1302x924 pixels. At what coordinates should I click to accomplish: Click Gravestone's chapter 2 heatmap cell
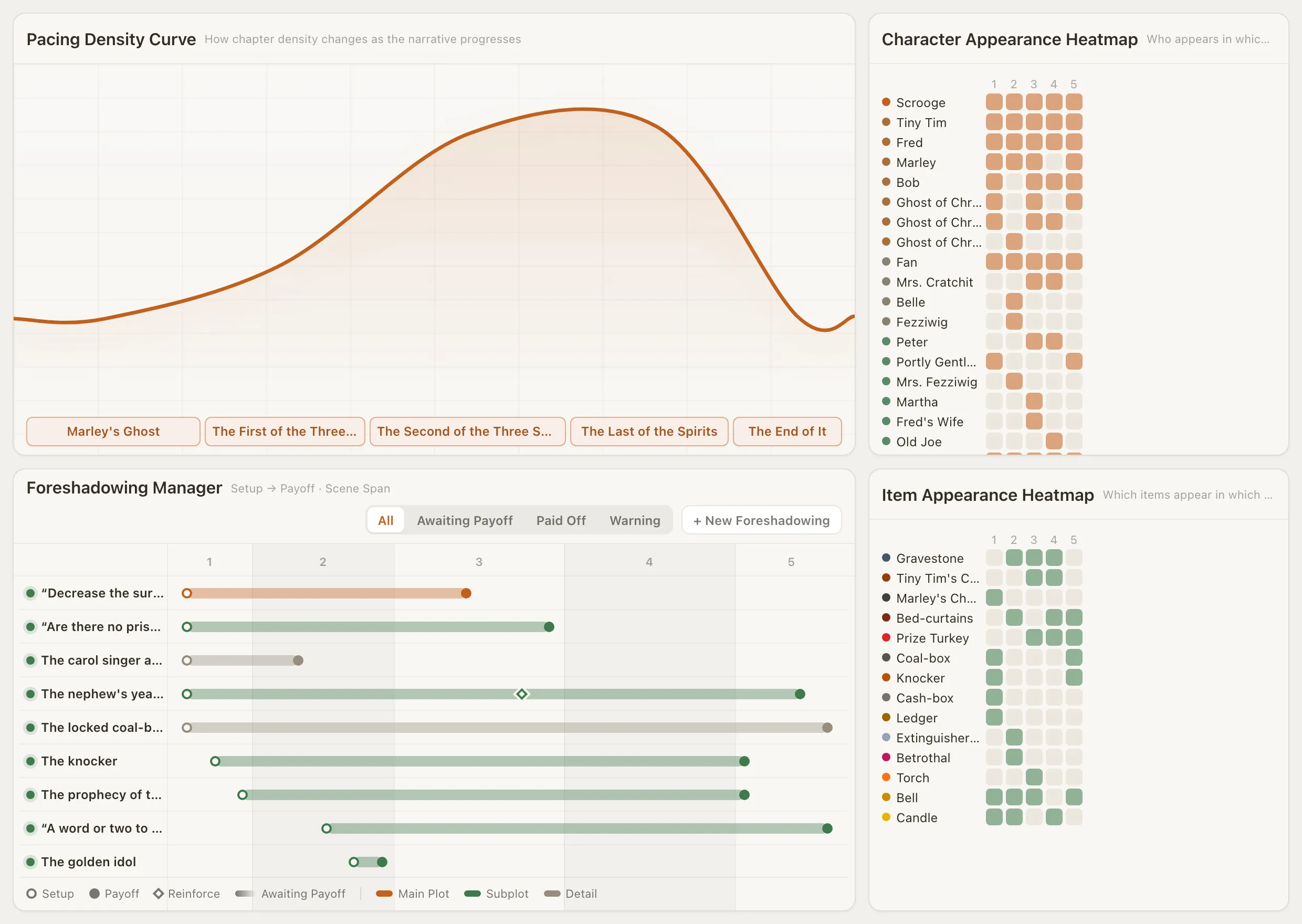point(1014,558)
